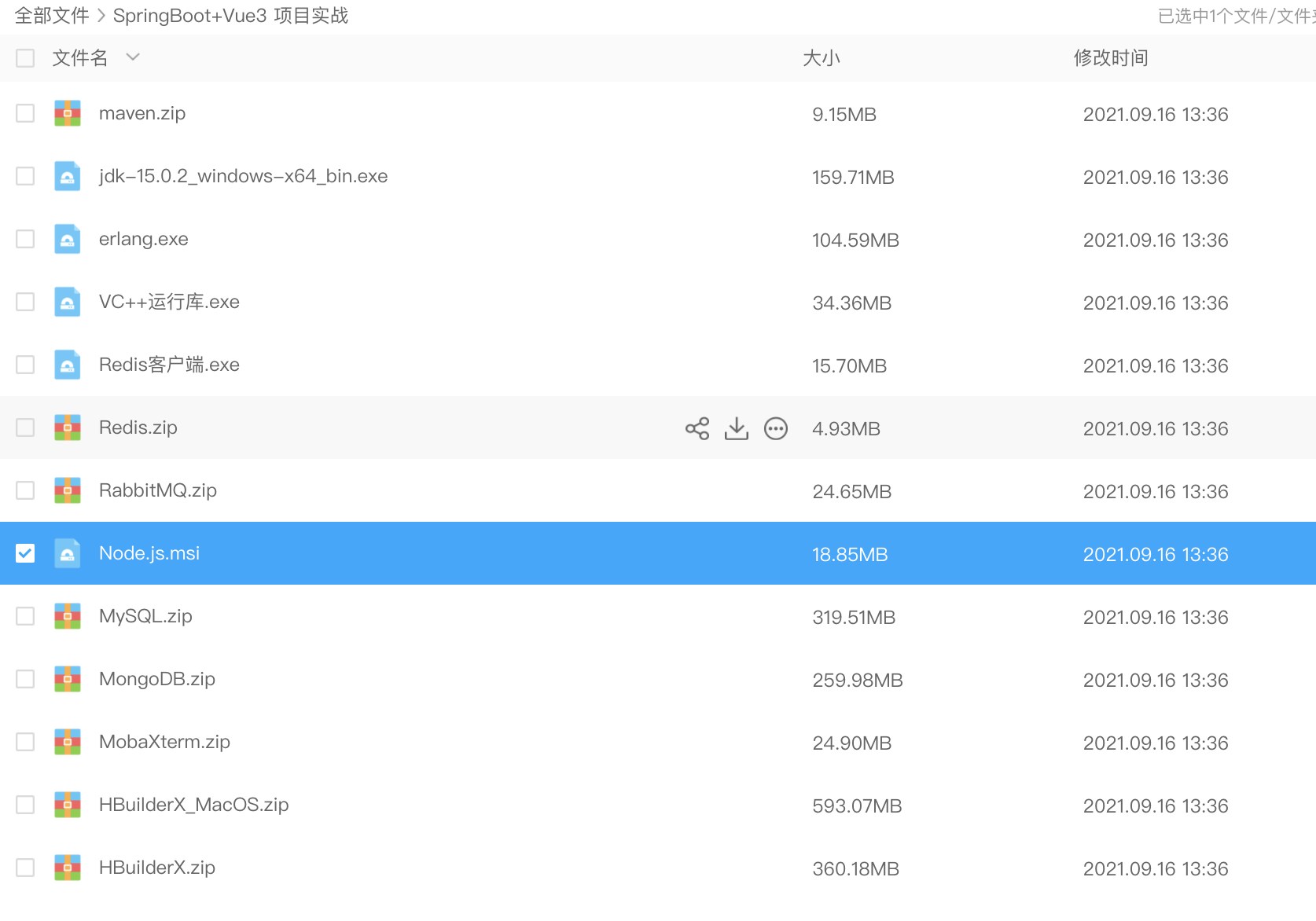Image resolution: width=1316 pixels, height=921 pixels.
Task: Click the Redis客户端.exe file icon
Action: [68, 365]
